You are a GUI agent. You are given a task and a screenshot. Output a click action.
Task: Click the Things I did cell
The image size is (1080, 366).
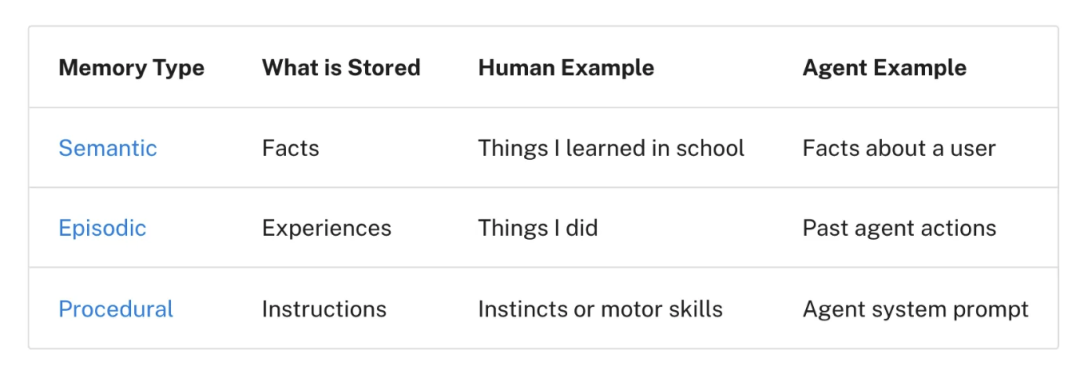[x=538, y=228]
